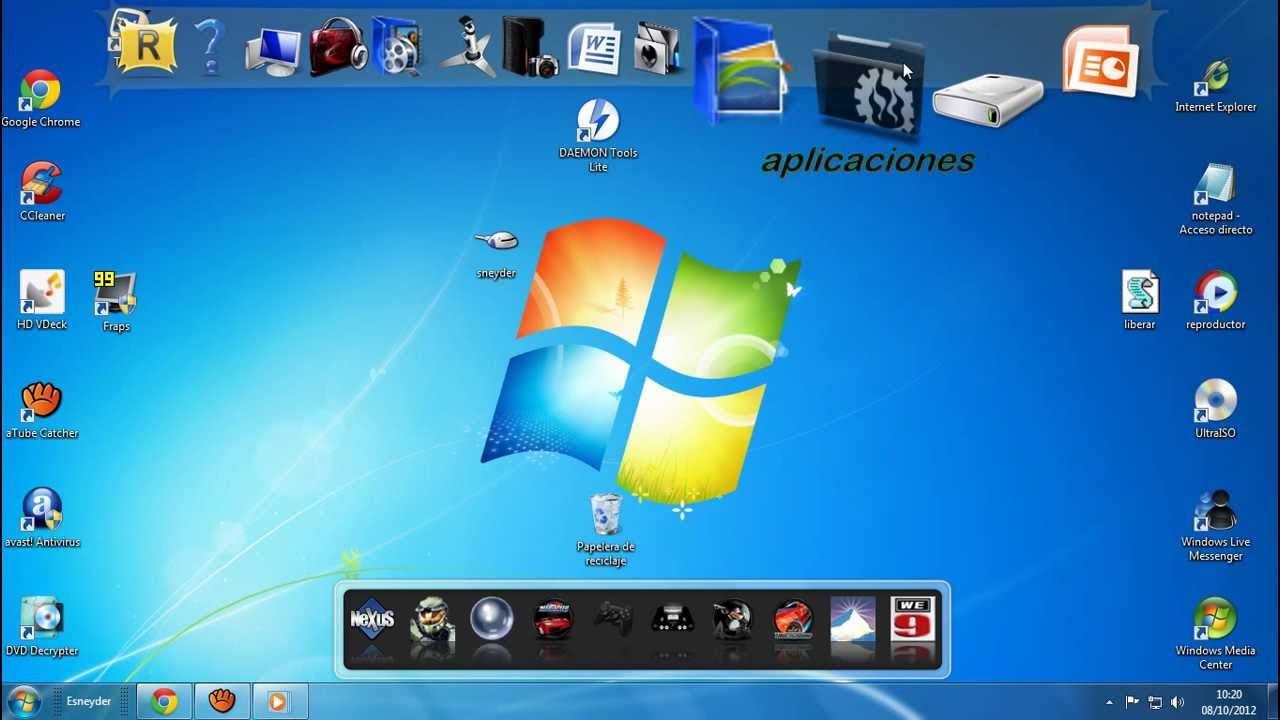Open the computer monitor dock icon
This screenshot has height=720, width=1280.
click(272, 50)
